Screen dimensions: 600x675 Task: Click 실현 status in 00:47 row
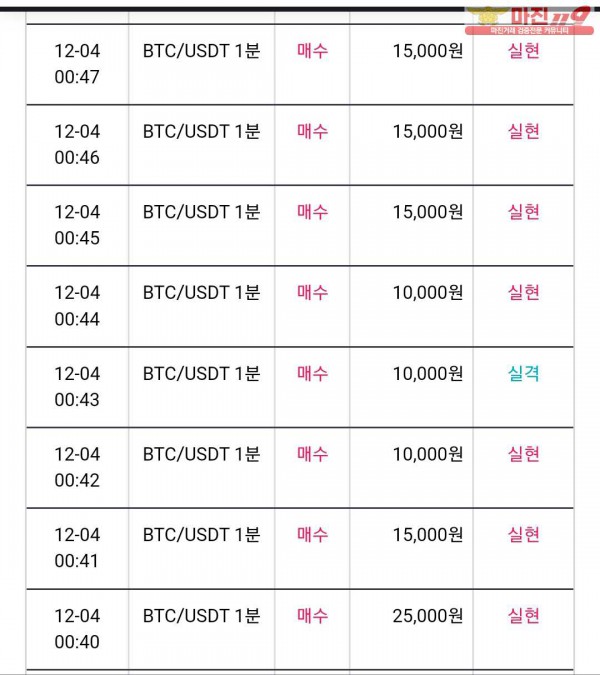pos(523,51)
